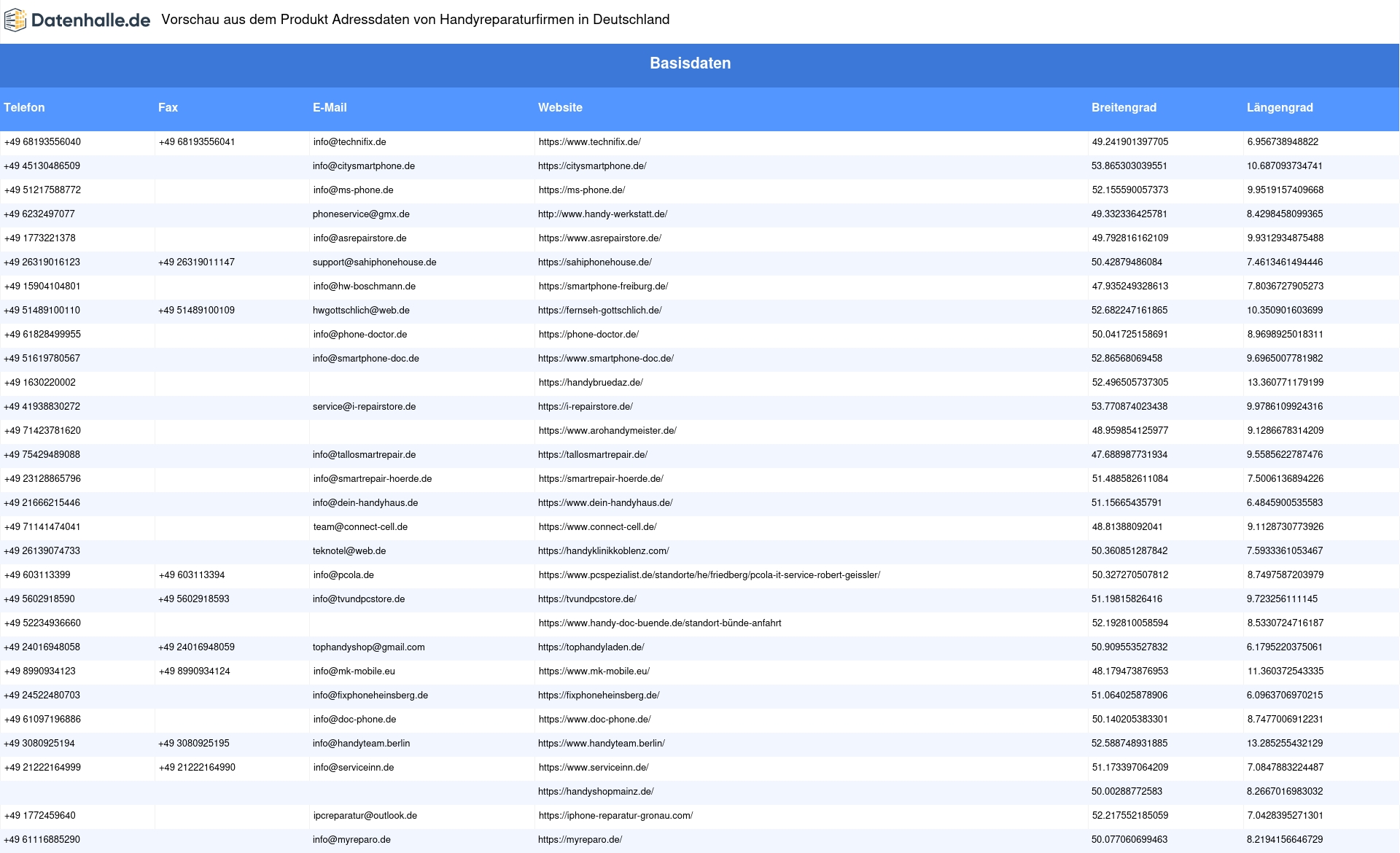The width and height of the screenshot is (1400, 853).
Task: Open the https://sahiphonehouse.de/ link
Action: coord(595,262)
